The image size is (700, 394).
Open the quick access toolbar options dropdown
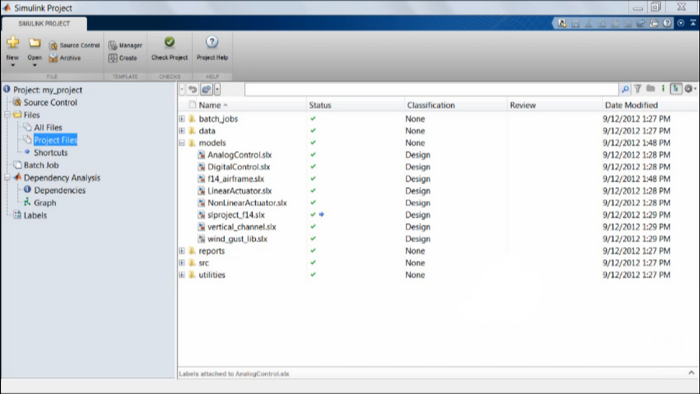(680, 23)
